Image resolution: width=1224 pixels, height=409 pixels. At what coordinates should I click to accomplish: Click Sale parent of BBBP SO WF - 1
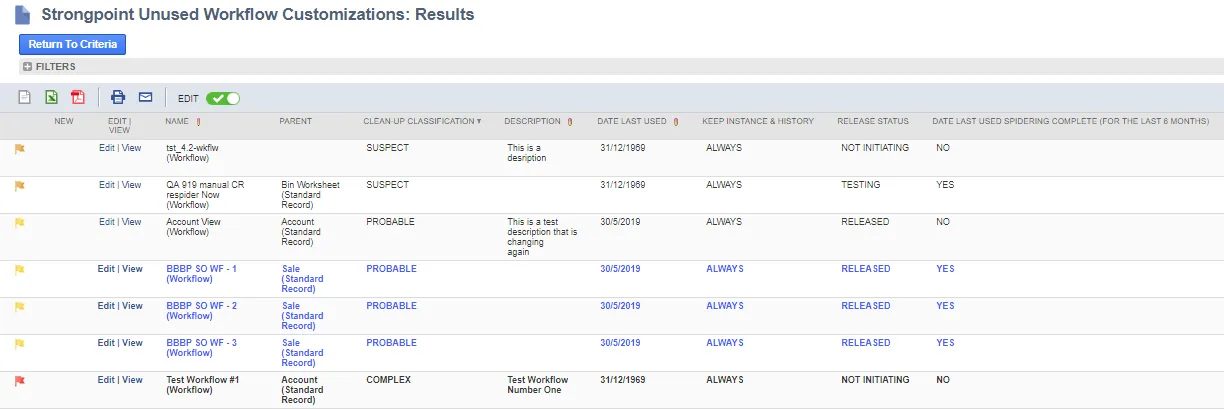[x=302, y=279]
